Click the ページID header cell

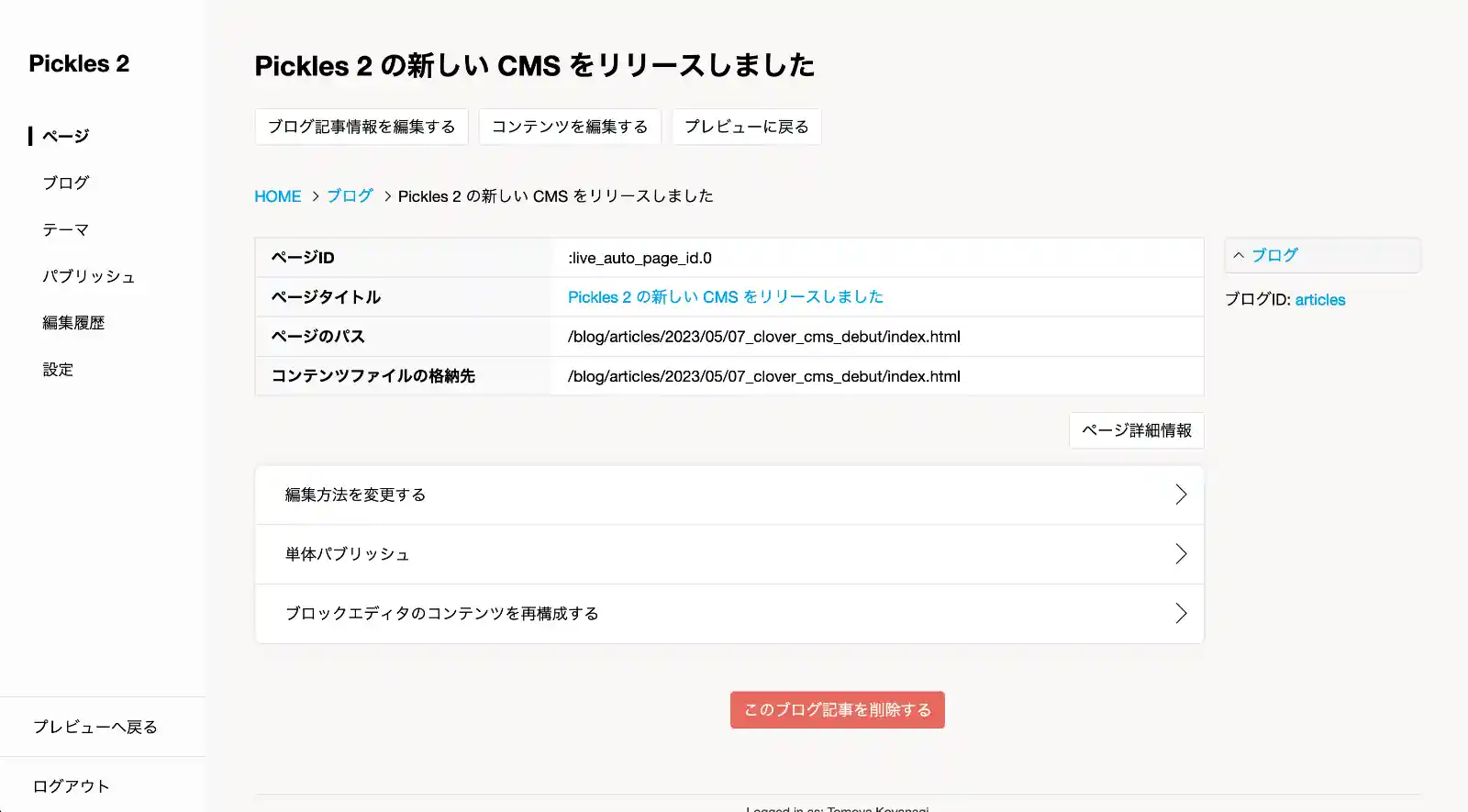[x=404, y=258]
